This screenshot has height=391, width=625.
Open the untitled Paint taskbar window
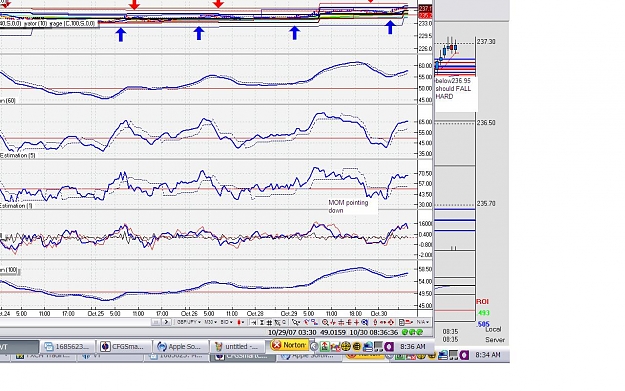pos(236,346)
